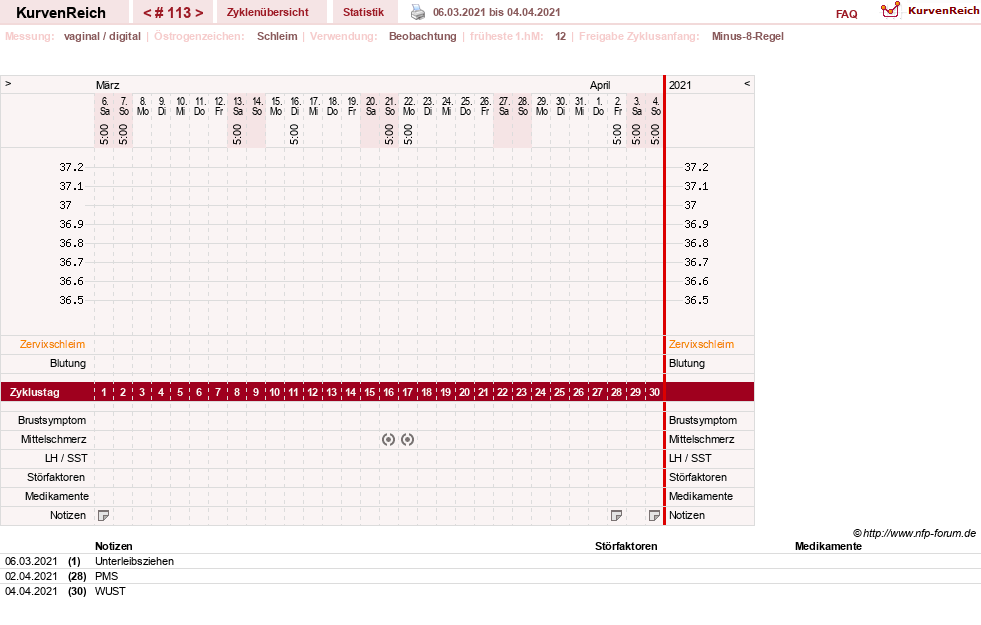Click the left '37.2' temperature label

click(x=71, y=167)
